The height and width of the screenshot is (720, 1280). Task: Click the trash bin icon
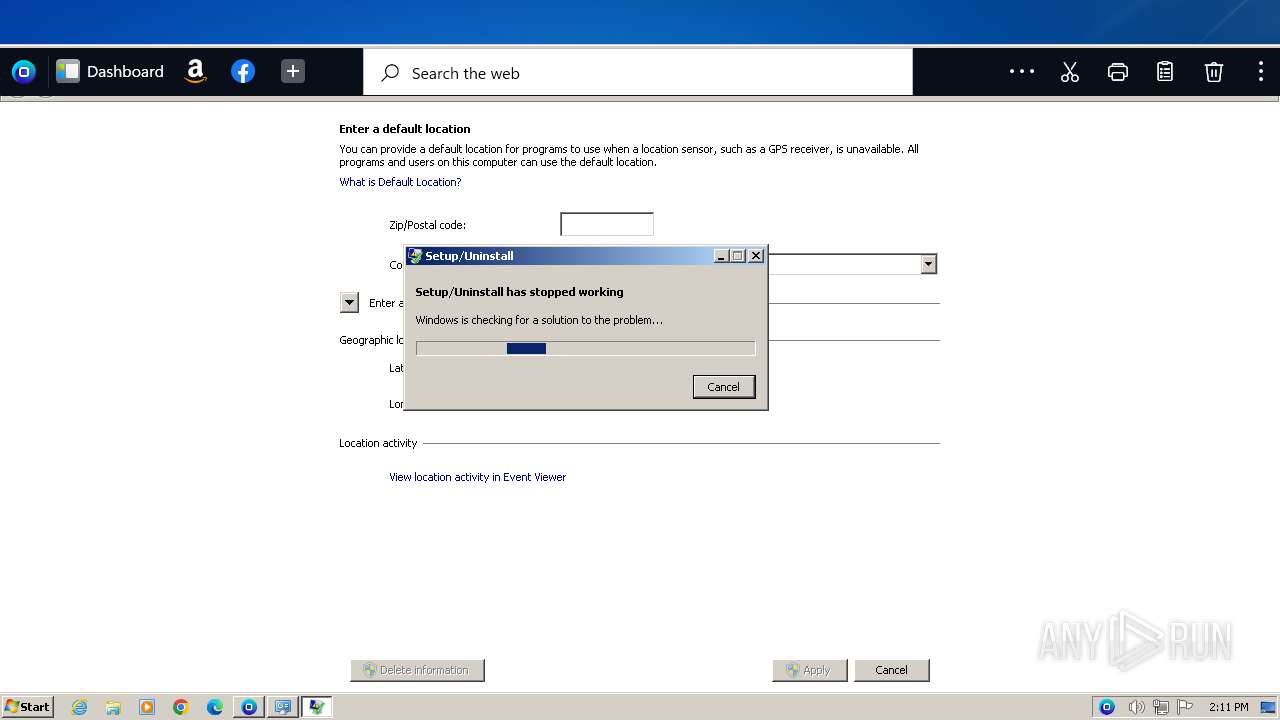coord(1213,72)
